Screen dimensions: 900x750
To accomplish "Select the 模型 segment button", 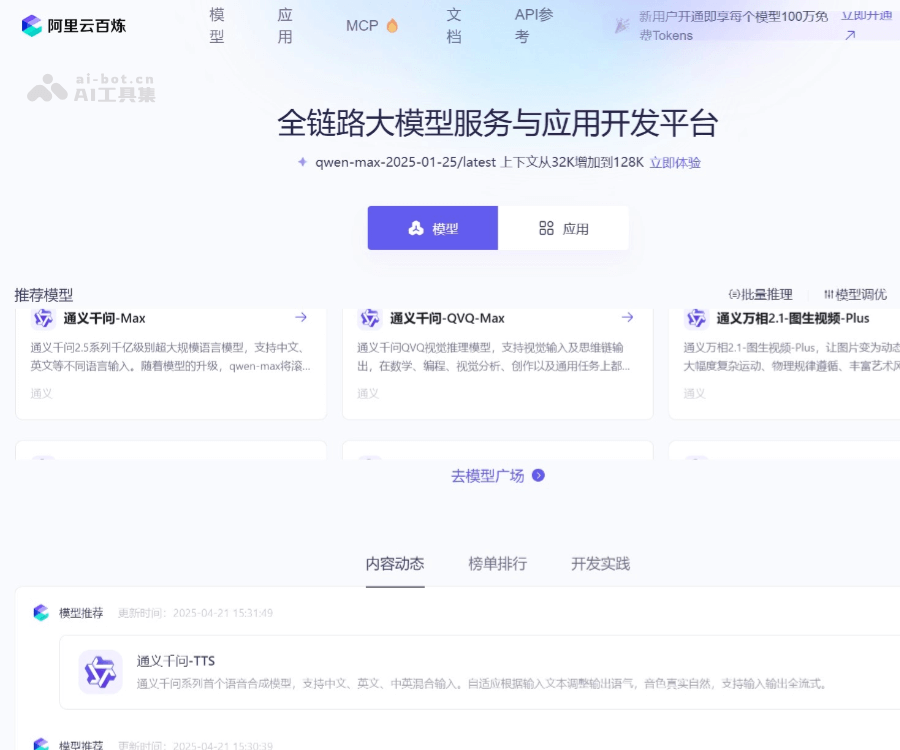I will coord(432,227).
